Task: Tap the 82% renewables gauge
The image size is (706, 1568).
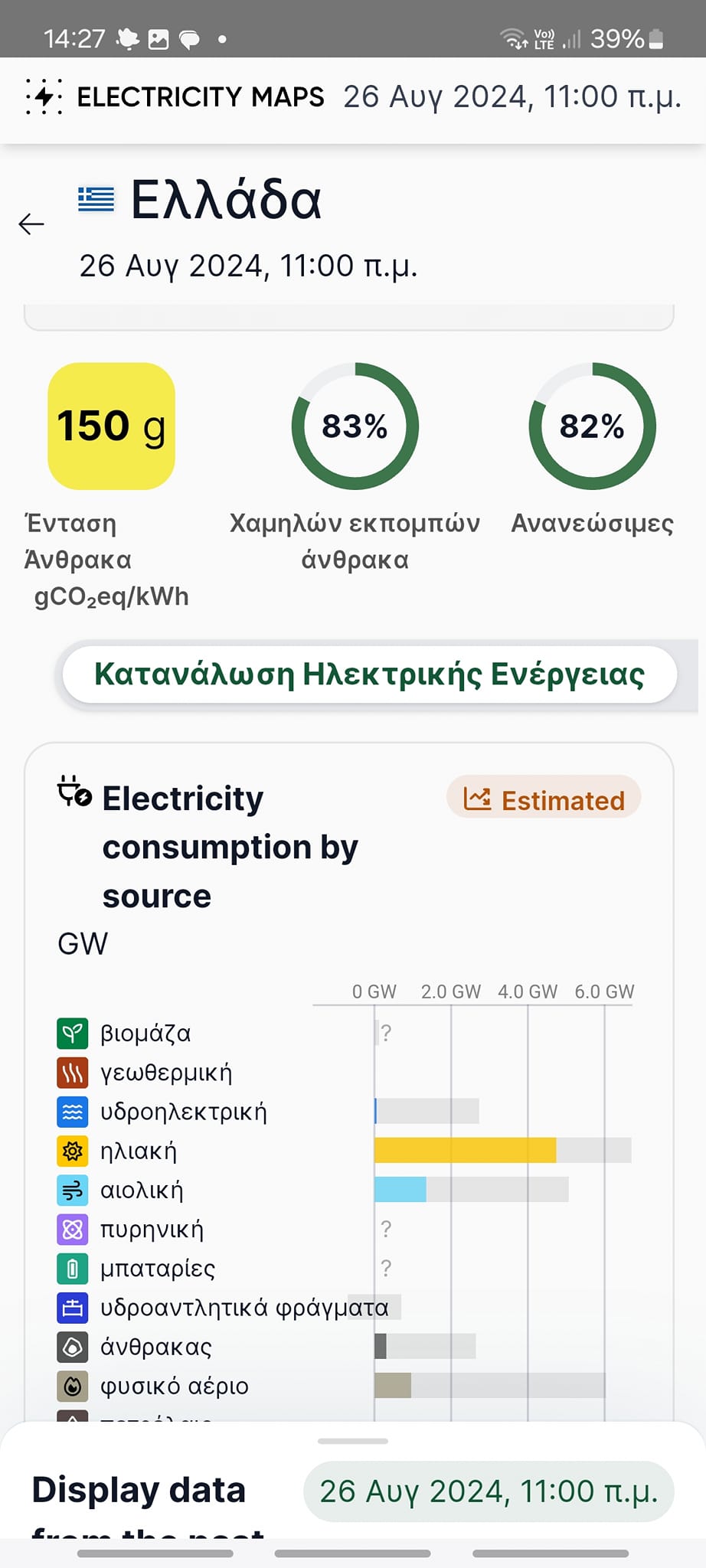Action: tap(592, 426)
